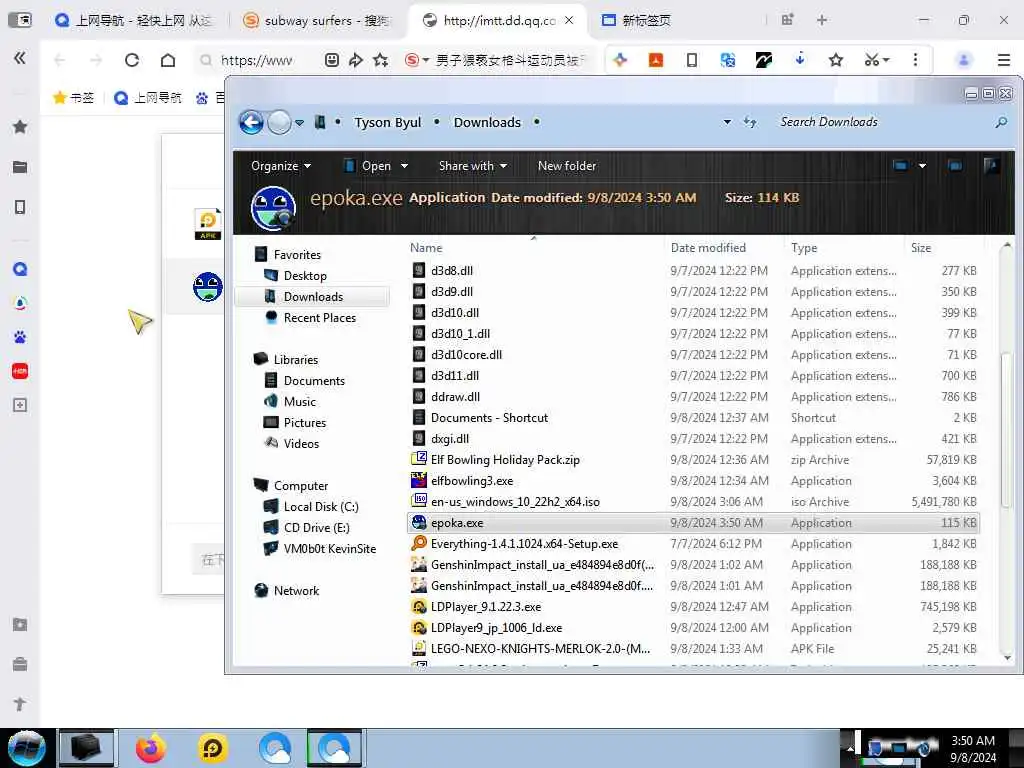Open the paw icon in browser sidebar
This screenshot has width=1024, height=768.
tap(20, 337)
